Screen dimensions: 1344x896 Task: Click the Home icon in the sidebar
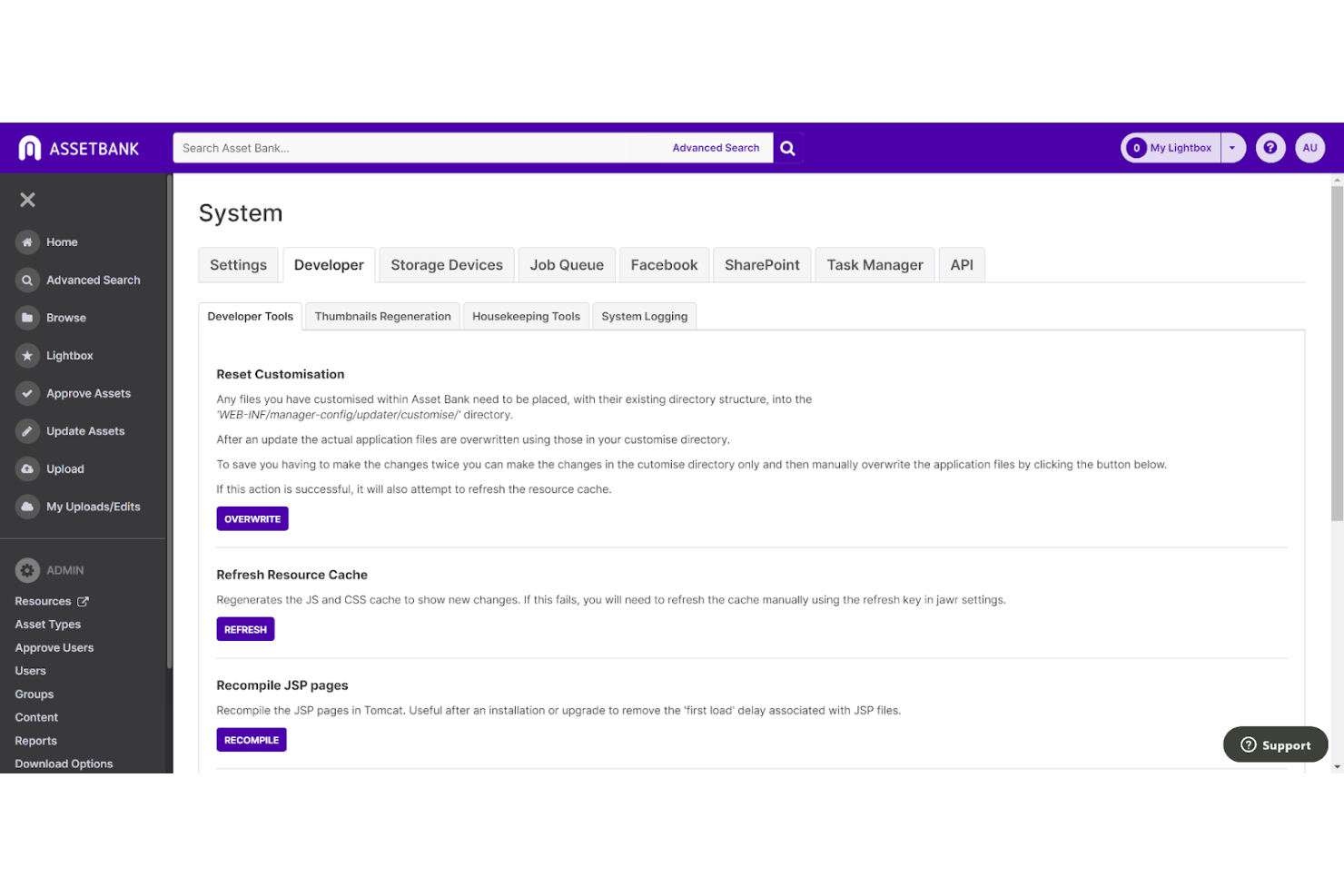(27, 242)
